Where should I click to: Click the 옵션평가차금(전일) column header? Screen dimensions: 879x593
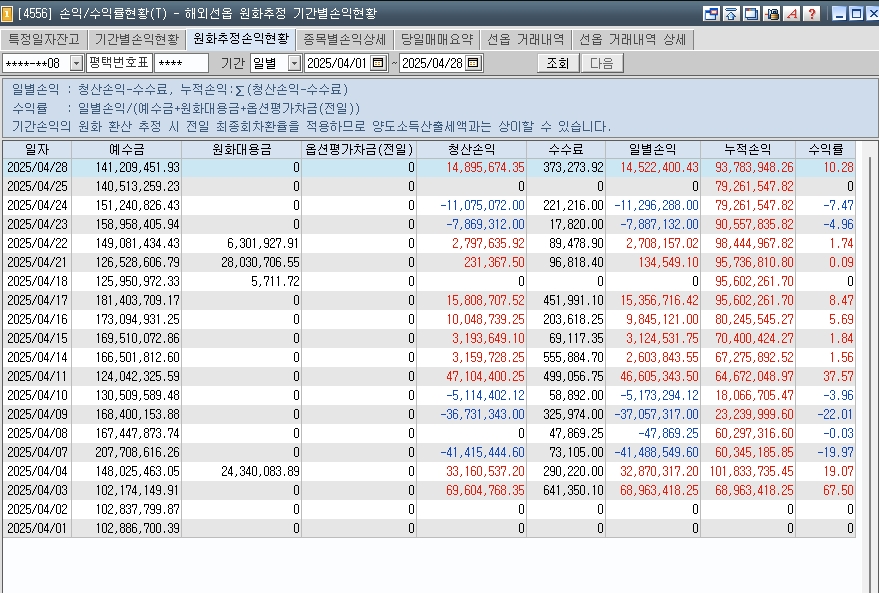click(x=359, y=150)
